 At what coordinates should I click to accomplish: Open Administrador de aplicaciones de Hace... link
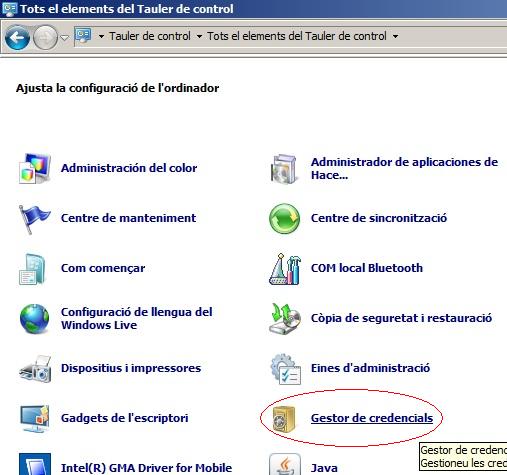click(x=404, y=168)
